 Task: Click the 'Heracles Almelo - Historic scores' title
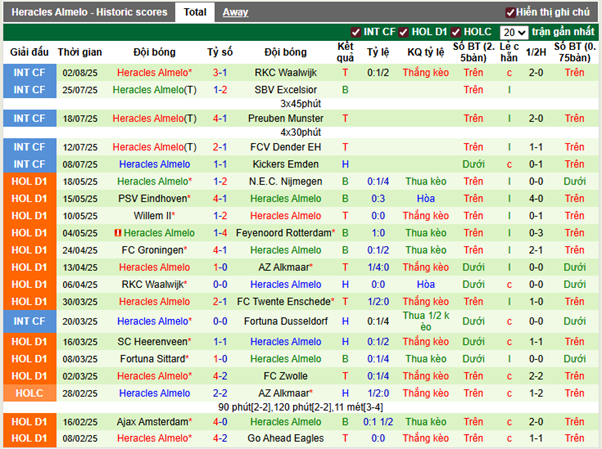point(89,12)
